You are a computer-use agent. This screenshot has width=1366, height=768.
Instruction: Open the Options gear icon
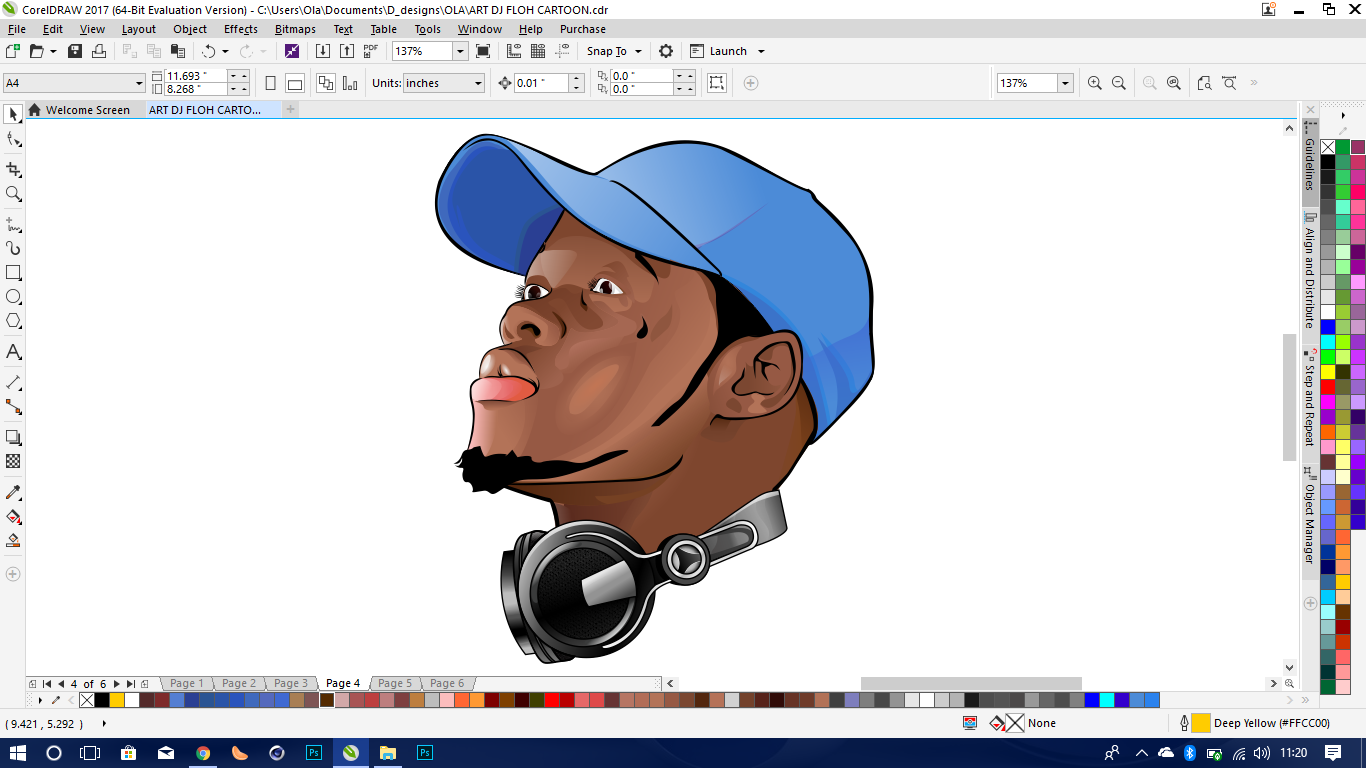coord(666,51)
